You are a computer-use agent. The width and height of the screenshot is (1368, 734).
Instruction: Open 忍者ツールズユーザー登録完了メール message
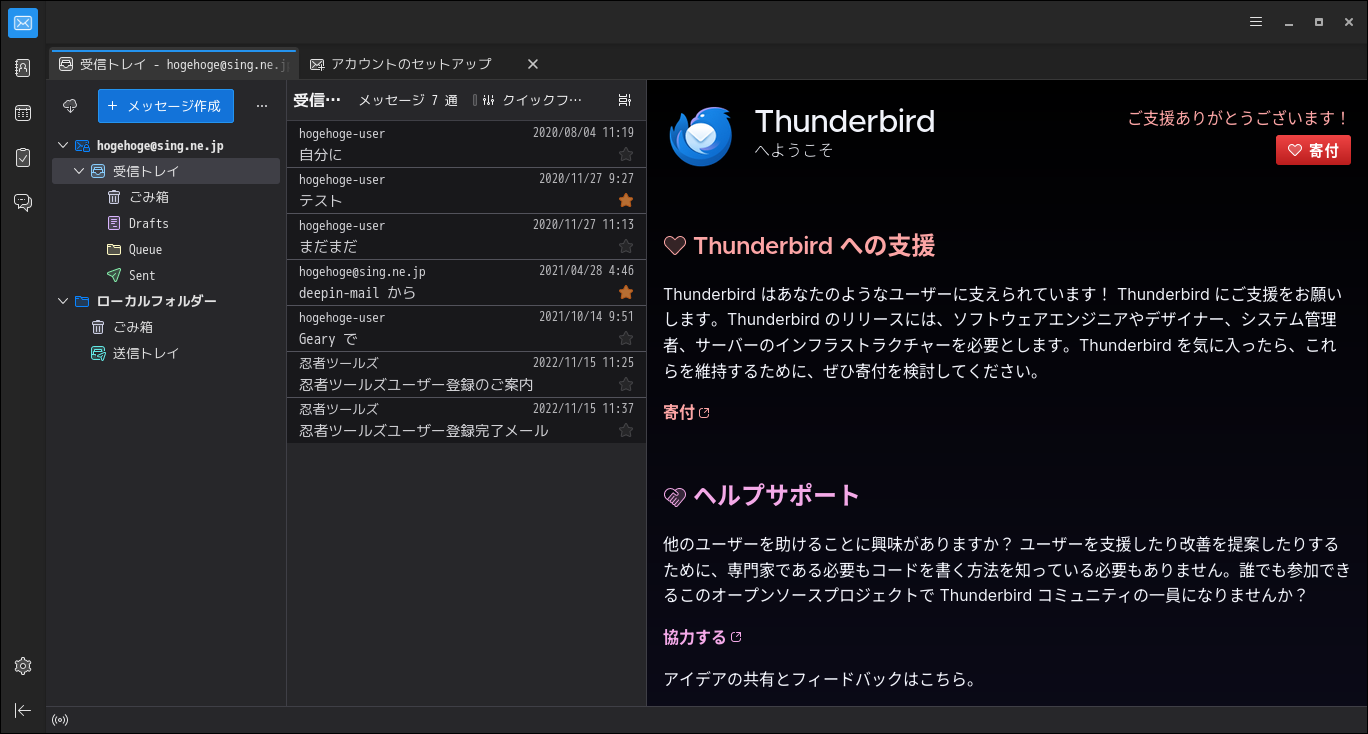point(466,420)
